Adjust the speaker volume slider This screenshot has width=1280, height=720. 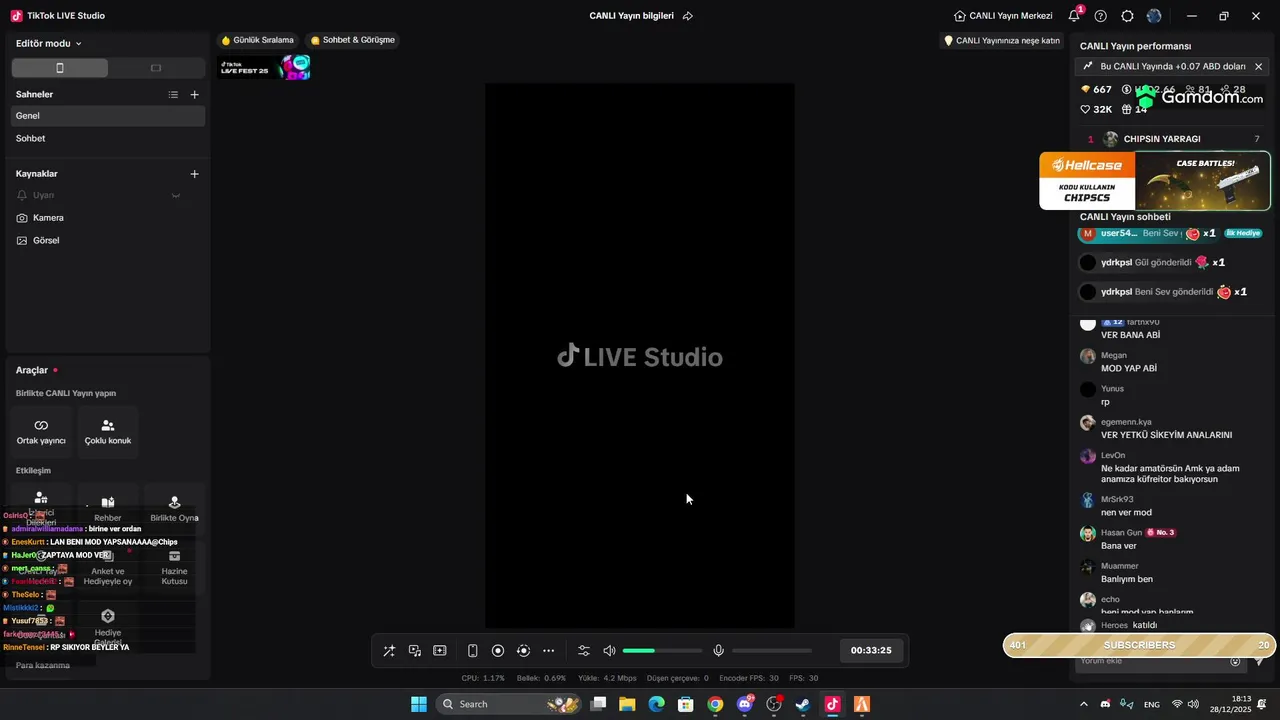point(662,651)
